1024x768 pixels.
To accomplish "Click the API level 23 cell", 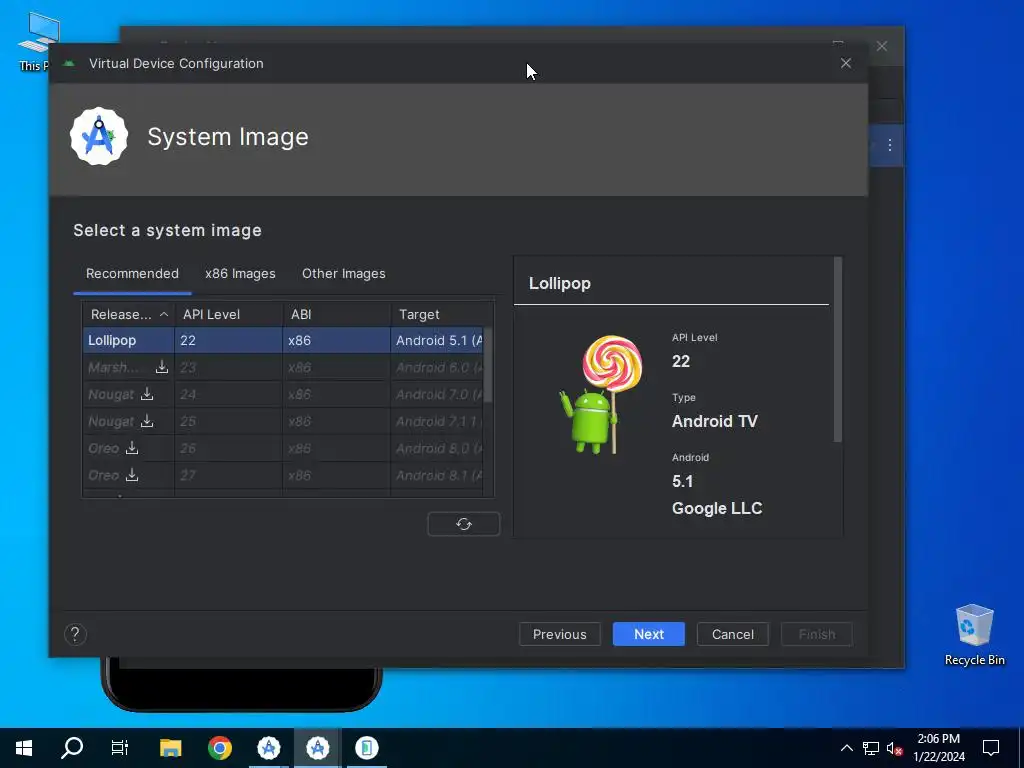I will pos(229,367).
